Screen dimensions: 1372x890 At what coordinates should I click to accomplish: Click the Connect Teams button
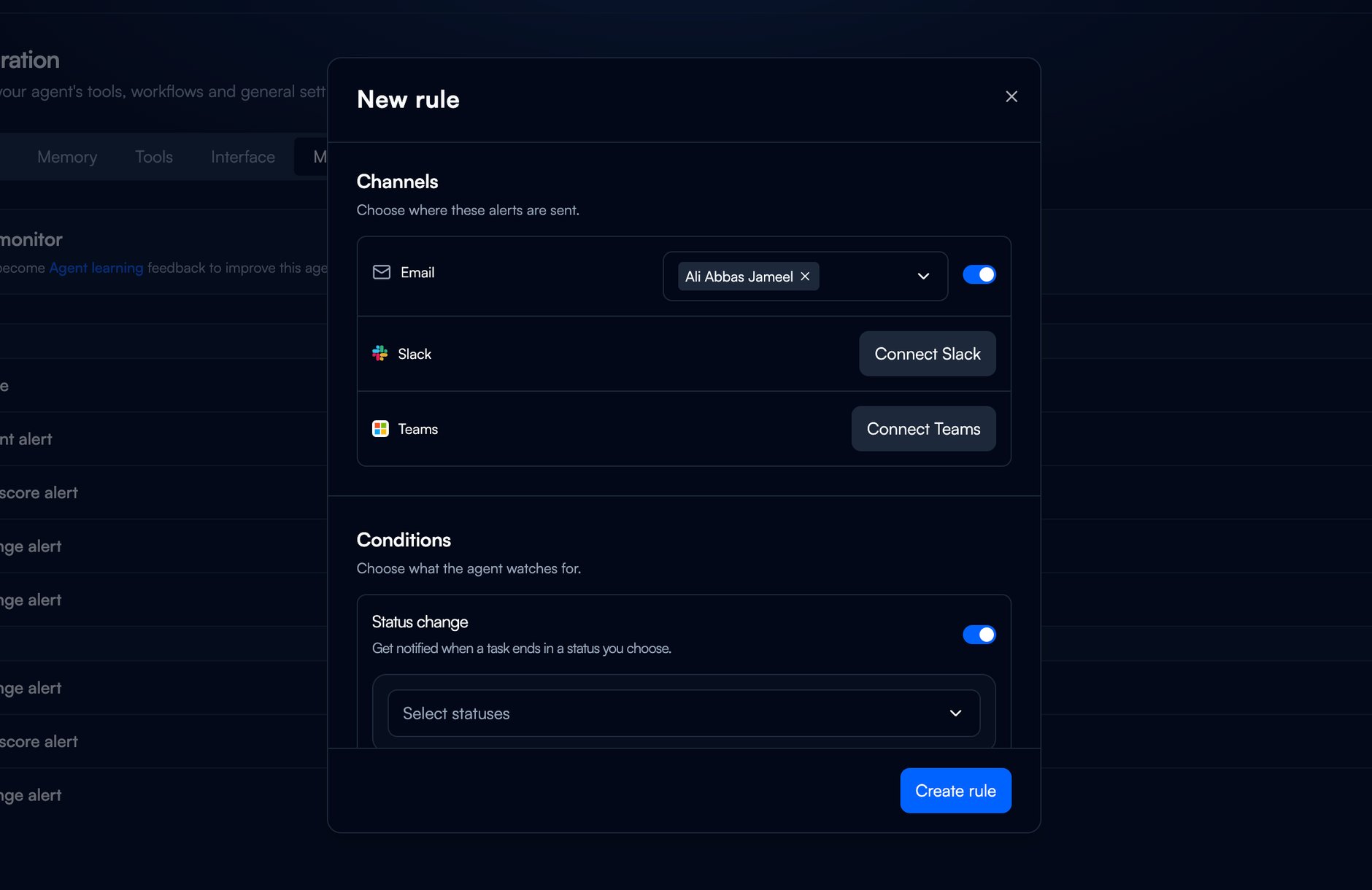pos(923,429)
